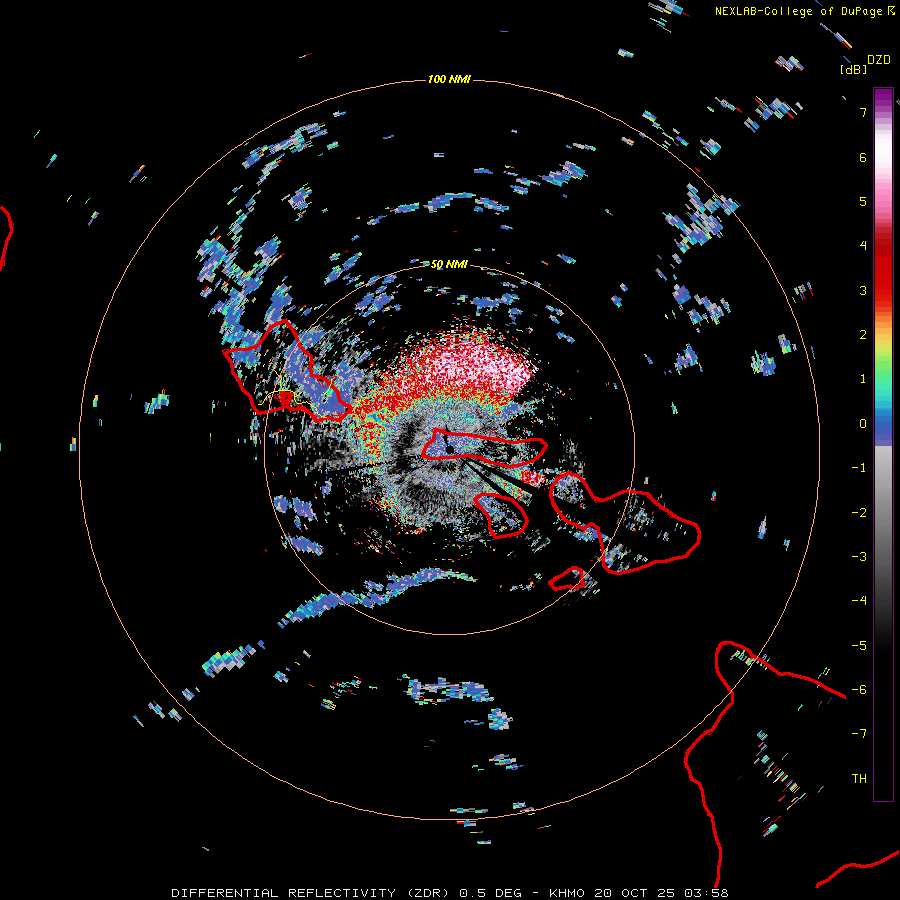Click the -4 value on the color scale

click(859, 600)
